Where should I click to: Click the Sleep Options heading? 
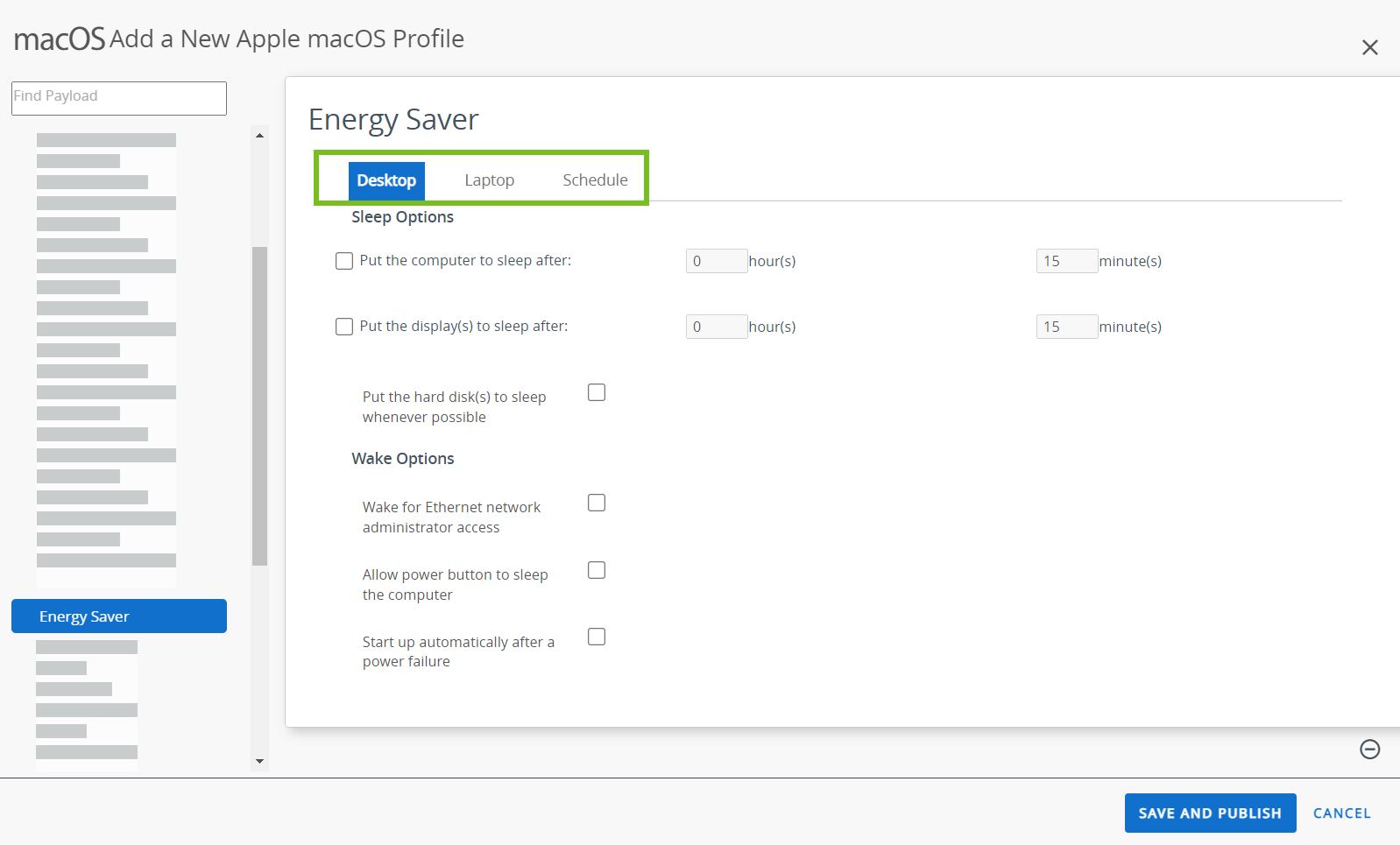coord(403,217)
